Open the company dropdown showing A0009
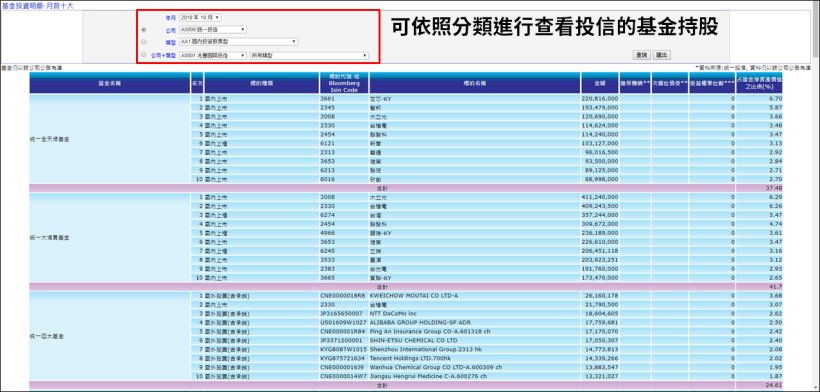Image resolution: width=820 pixels, height=392 pixels. tap(212, 30)
